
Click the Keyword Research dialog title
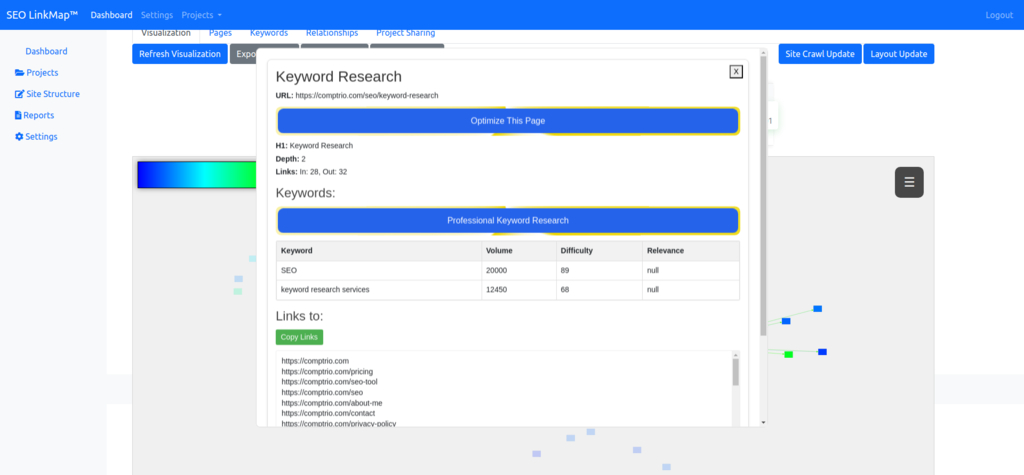(x=338, y=76)
